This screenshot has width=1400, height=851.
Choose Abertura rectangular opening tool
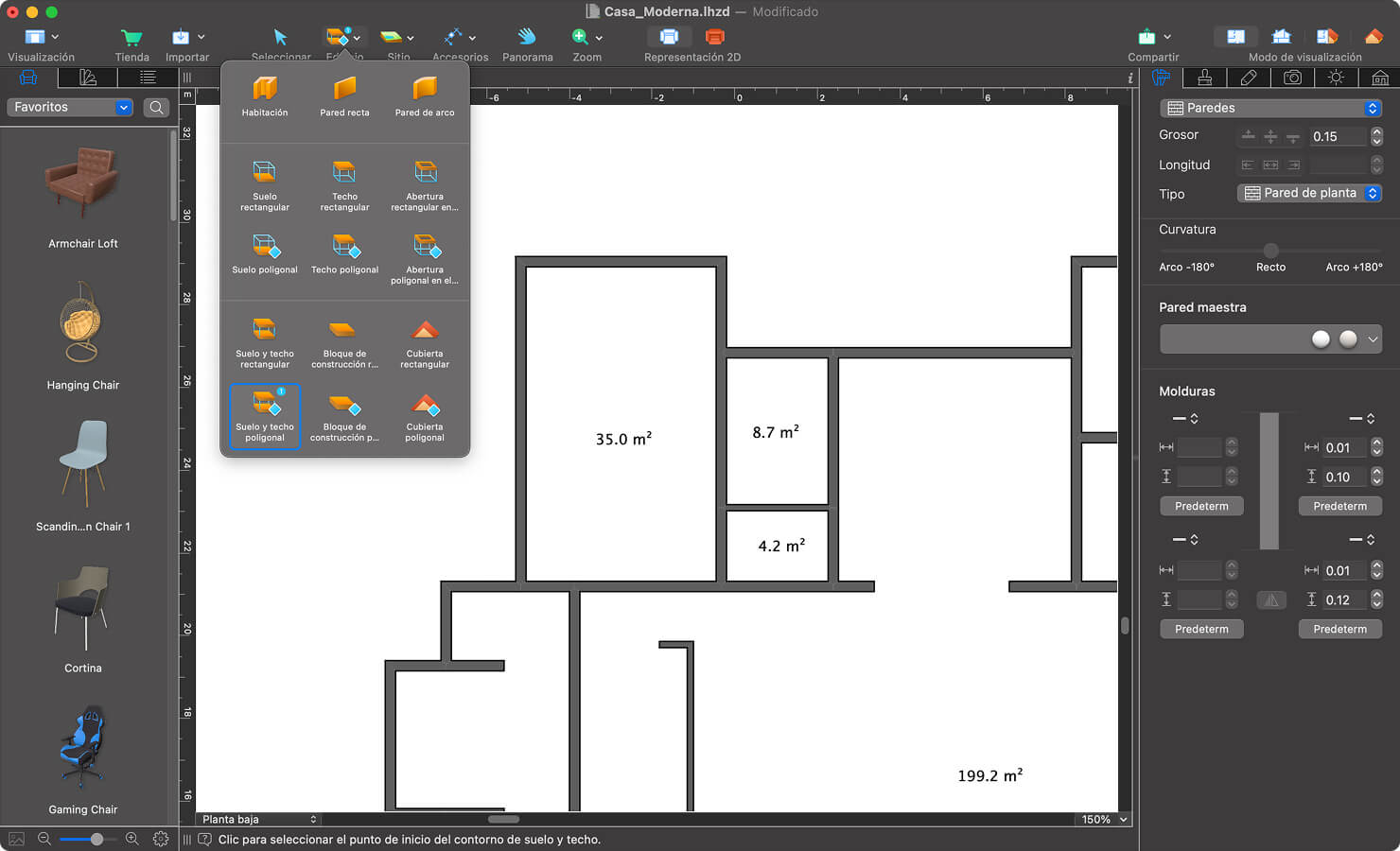[425, 185]
